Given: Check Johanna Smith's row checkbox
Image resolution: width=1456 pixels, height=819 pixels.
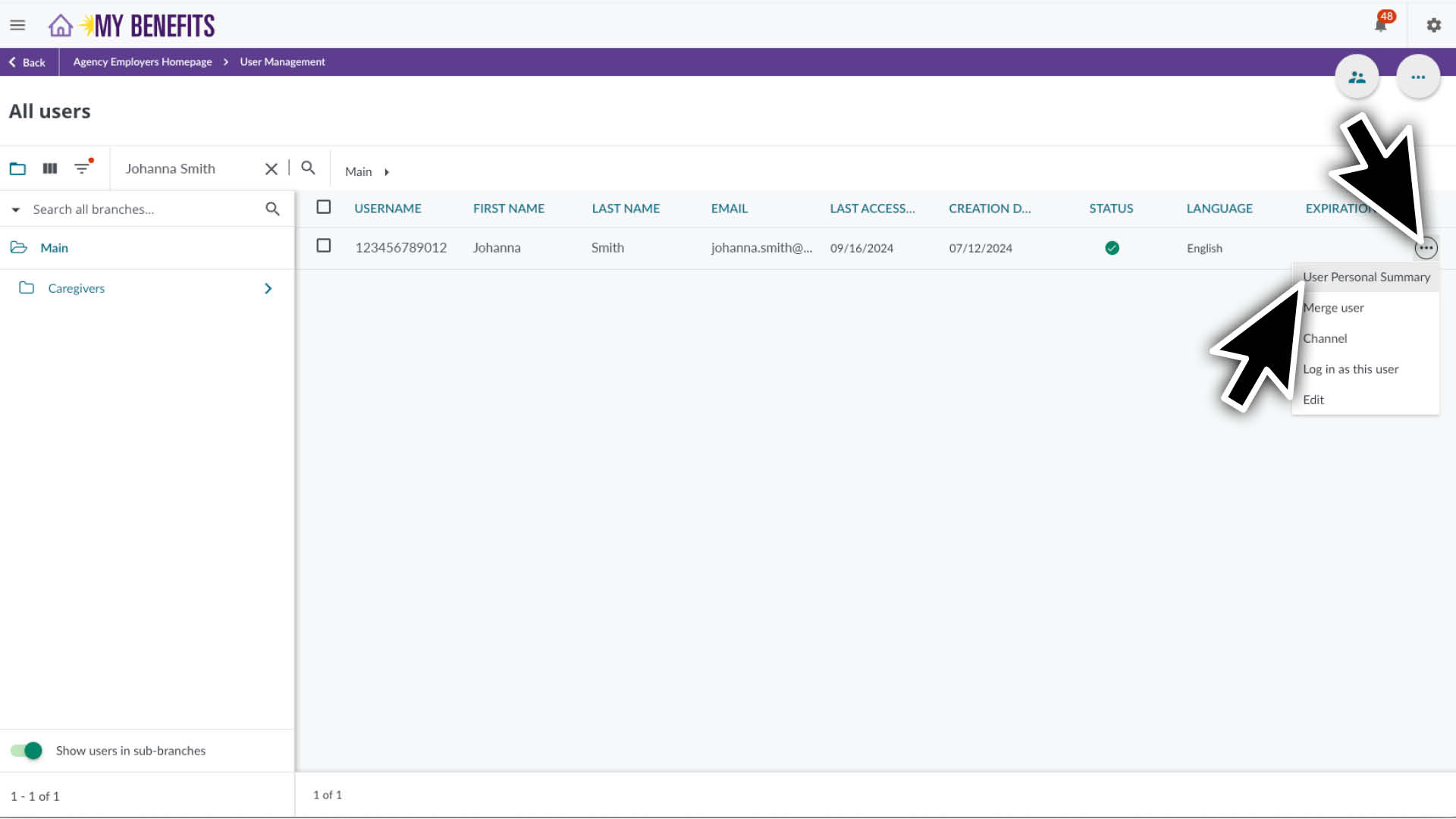Looking at the screenshot, I should tap(324, 246).
